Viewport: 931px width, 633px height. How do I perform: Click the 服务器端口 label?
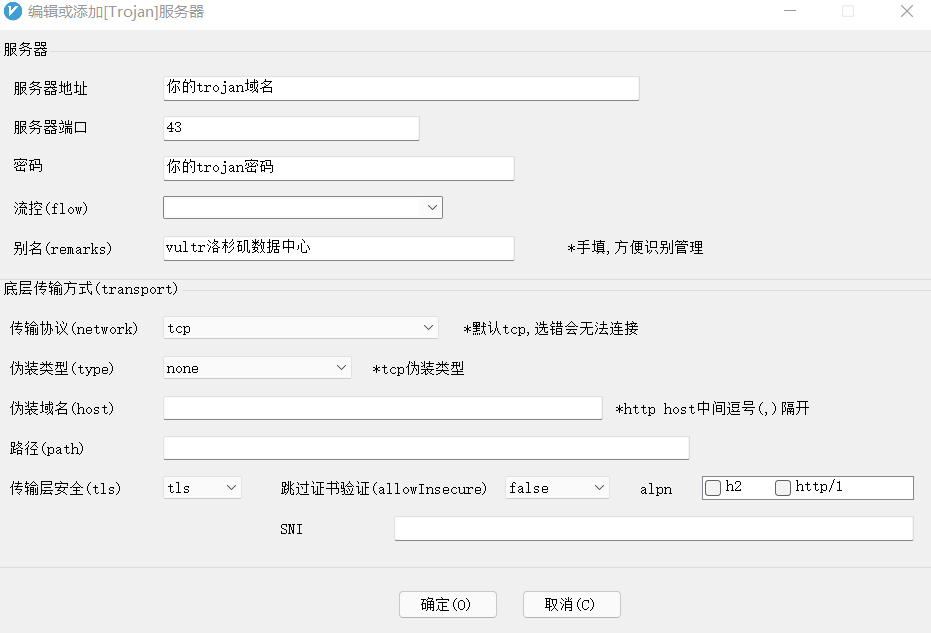(x=50, y=128)
